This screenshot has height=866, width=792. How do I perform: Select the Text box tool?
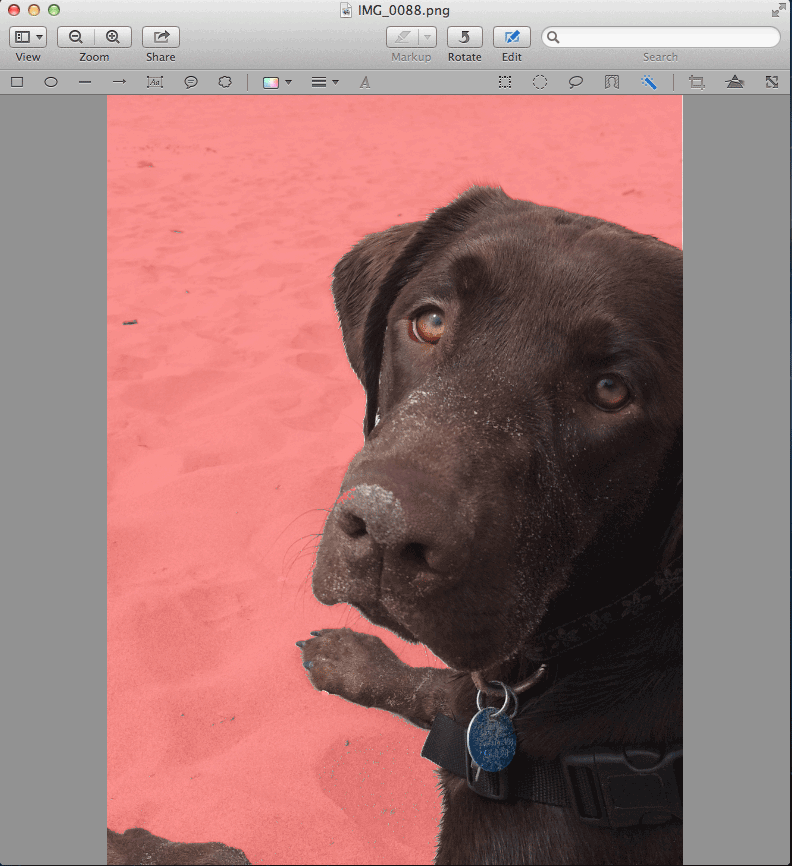(155, 82)
